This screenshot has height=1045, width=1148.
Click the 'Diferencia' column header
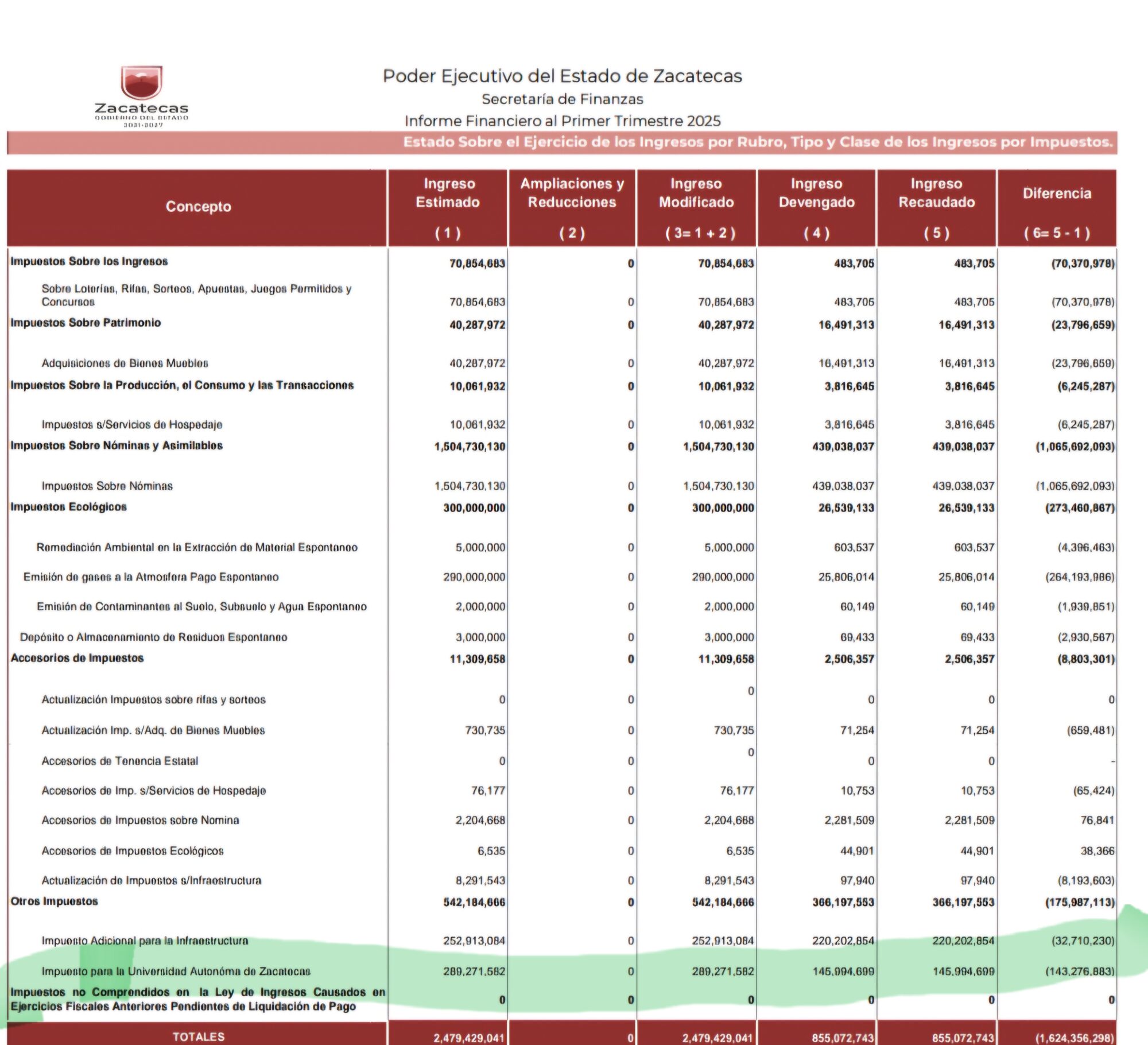[1057, 208]
